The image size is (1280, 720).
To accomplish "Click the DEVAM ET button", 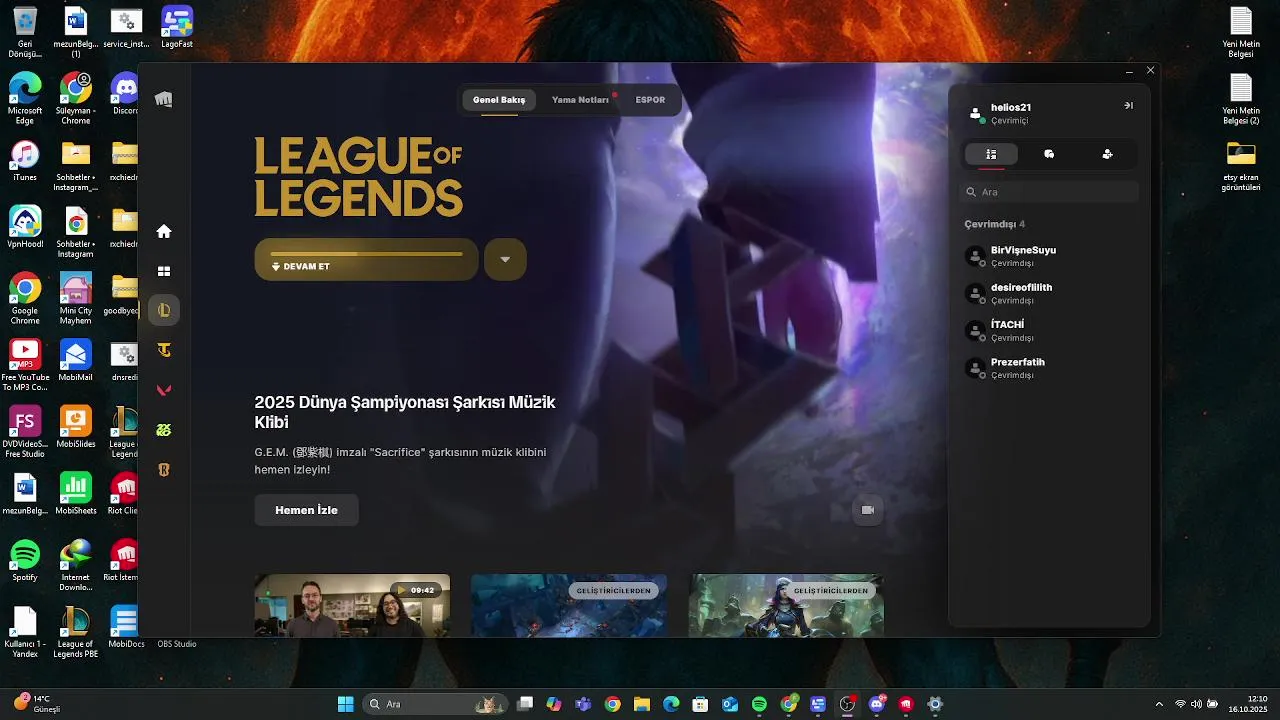I will coord(366,259).
